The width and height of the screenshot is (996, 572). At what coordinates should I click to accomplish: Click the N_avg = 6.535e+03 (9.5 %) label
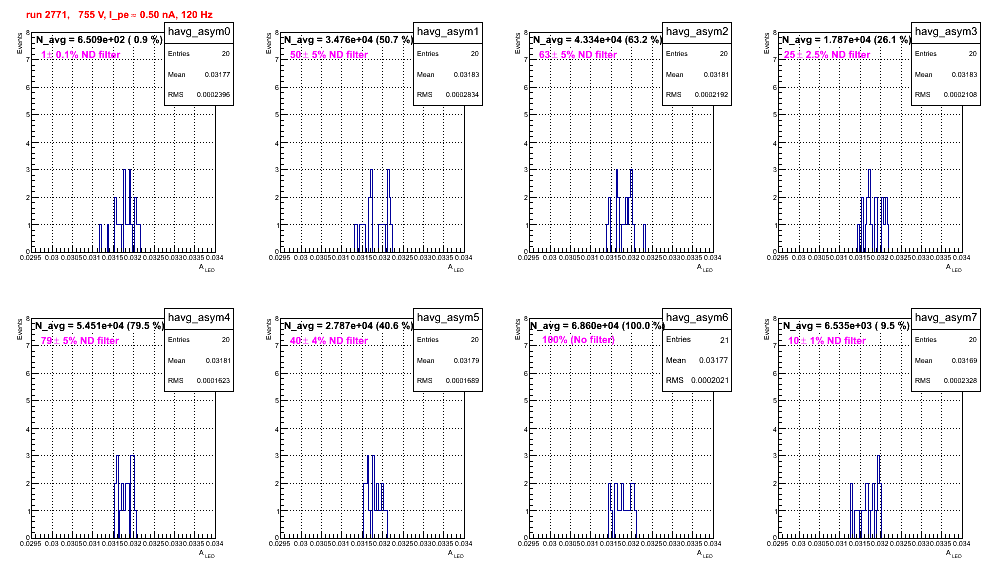846,325
